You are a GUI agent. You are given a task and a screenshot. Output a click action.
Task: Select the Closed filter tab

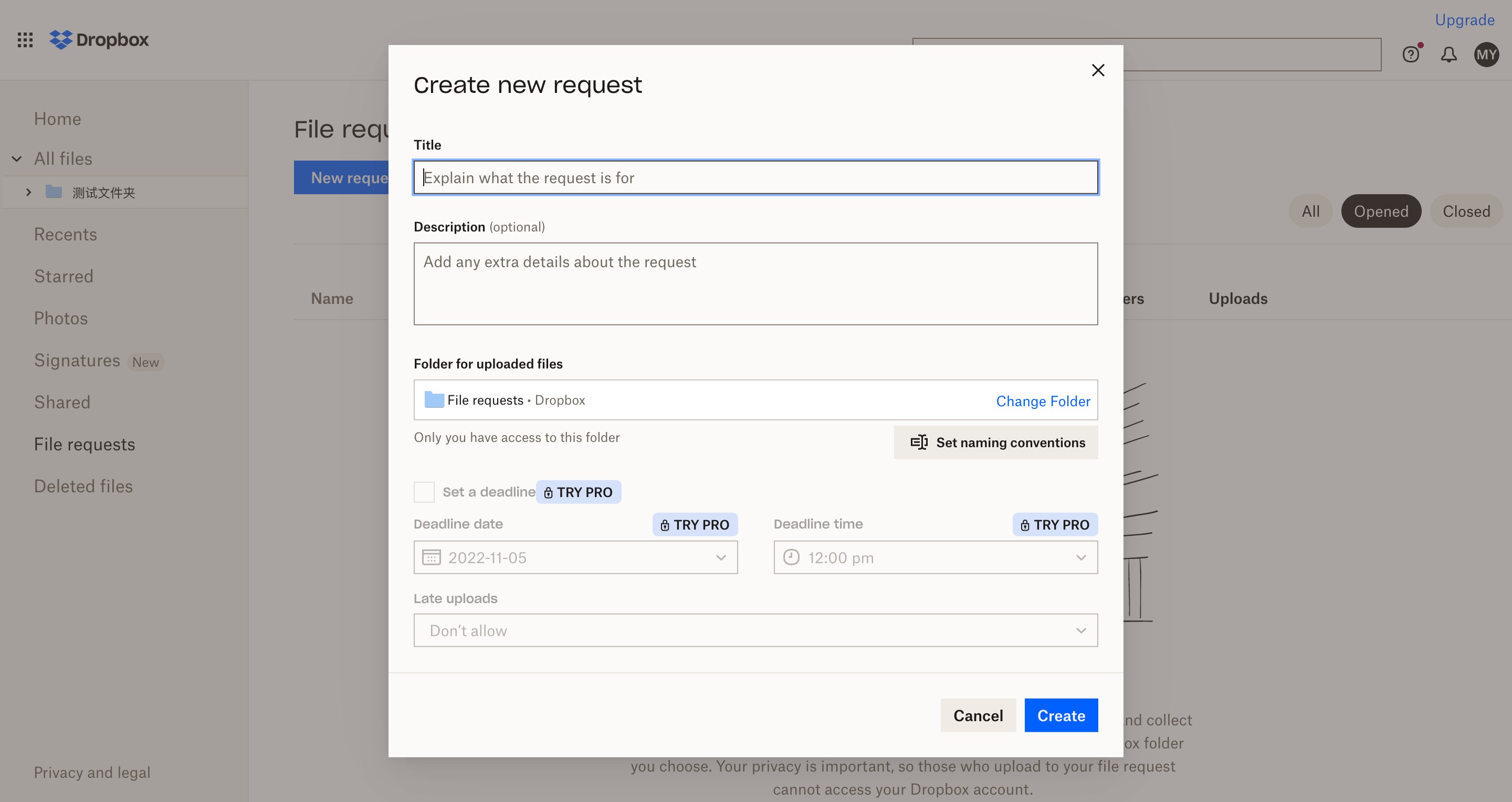(1466, 211)
